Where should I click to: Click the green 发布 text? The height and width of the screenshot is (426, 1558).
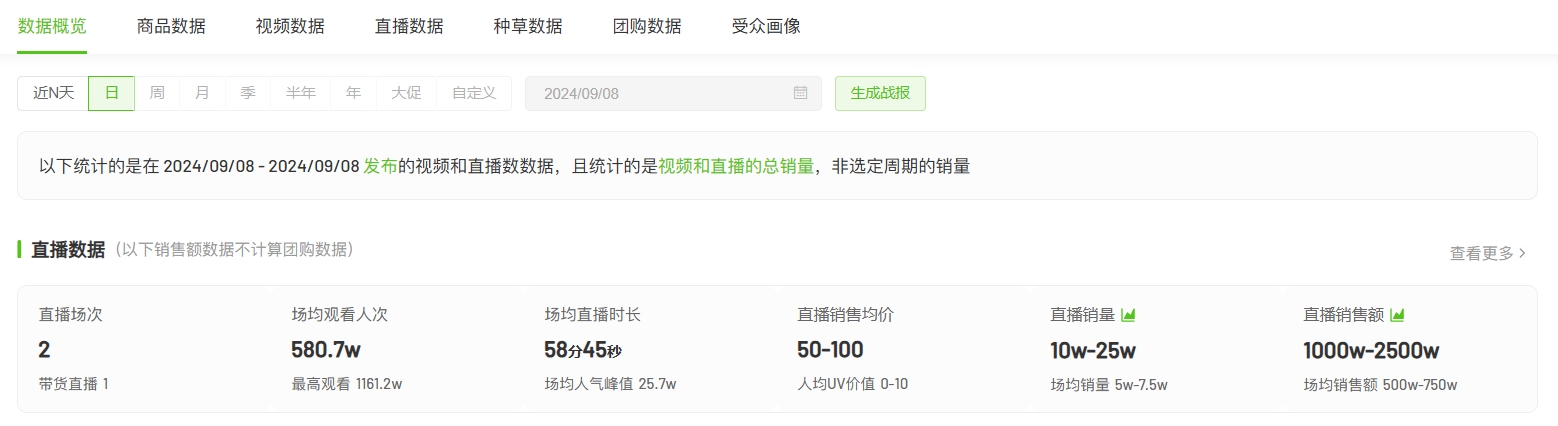click(x=380, y=166)
